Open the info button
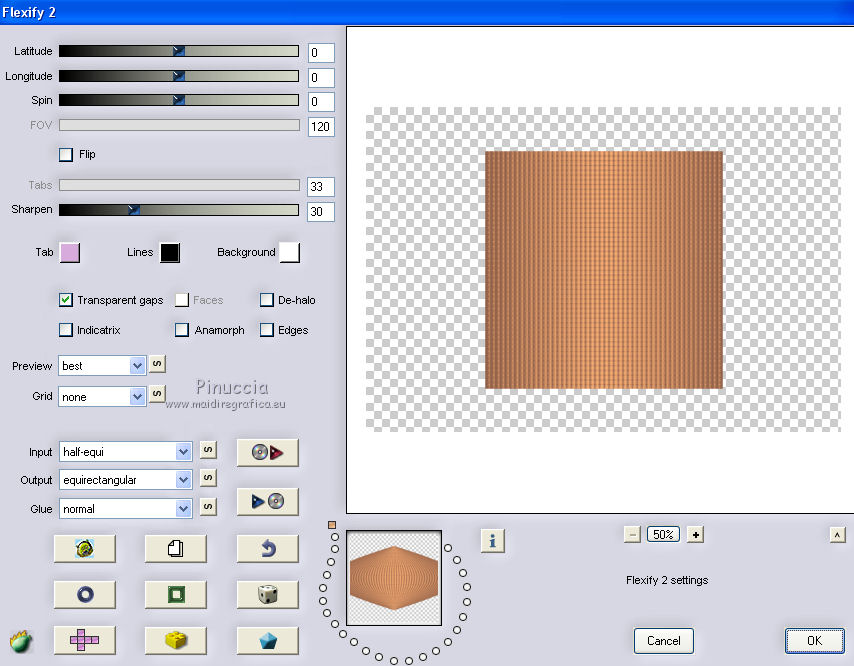This screenshot has height=666, width=854. (x=492, y=541)
